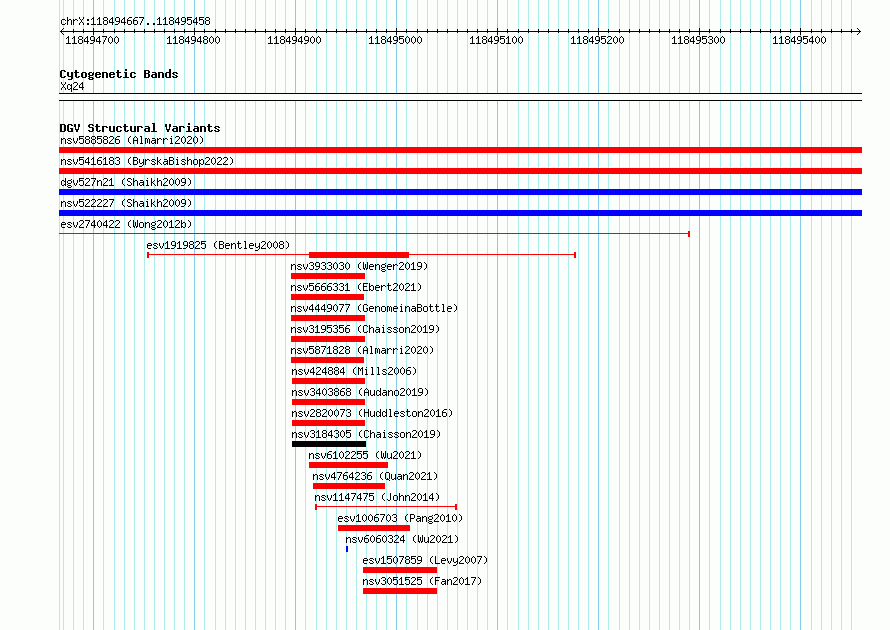The width and height of the screenshot is (890, 630).
Task: Open nsv6102255 (Wu2021) label
Action: click(365, 455)
